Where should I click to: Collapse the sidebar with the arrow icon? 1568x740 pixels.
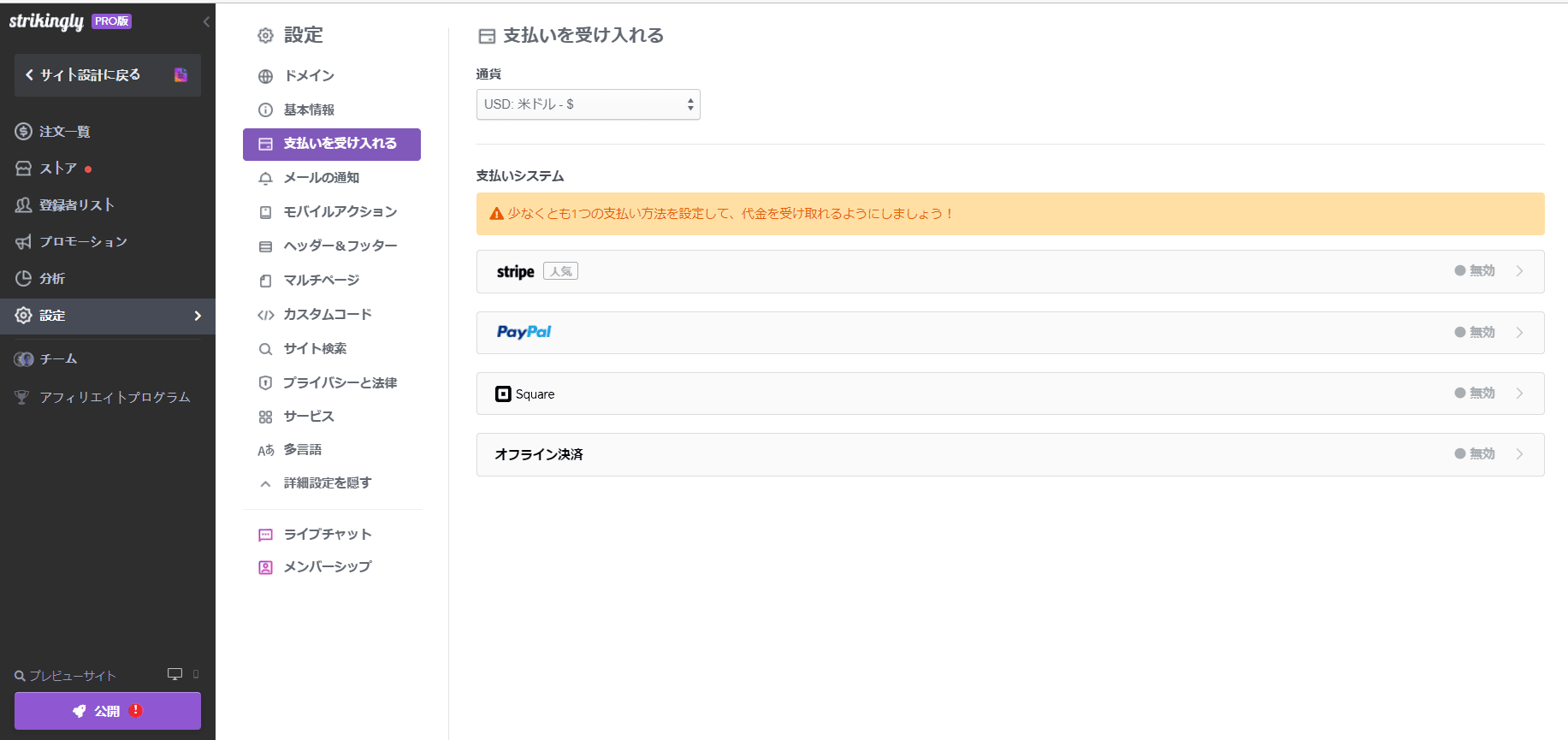click(x=206, y=21)
